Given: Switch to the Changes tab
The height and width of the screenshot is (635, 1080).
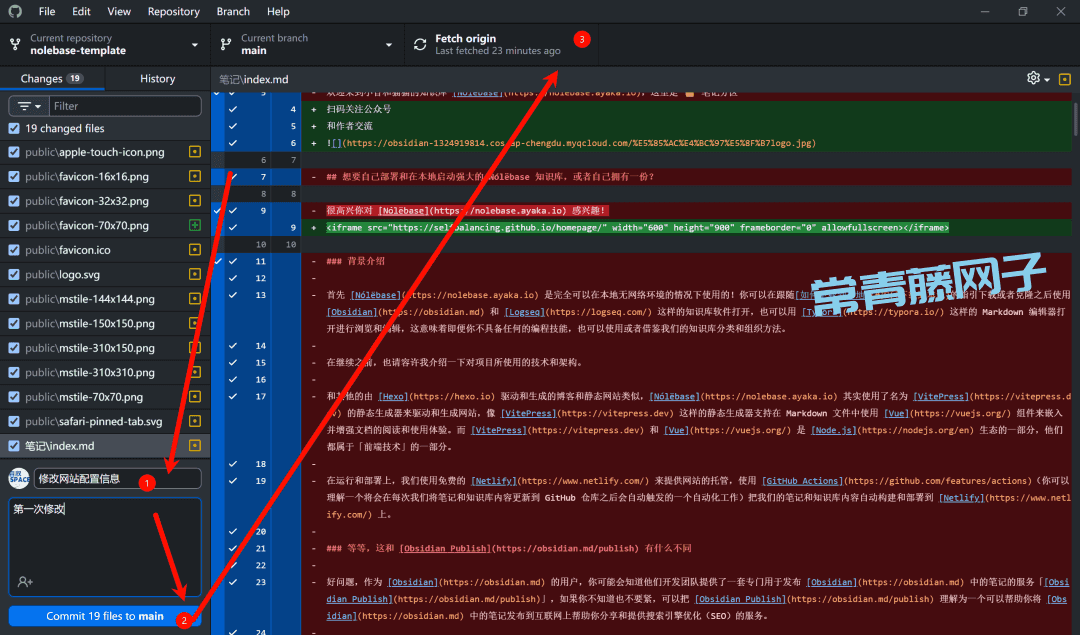Looking at the screenshot, I should tap(52, 79).
